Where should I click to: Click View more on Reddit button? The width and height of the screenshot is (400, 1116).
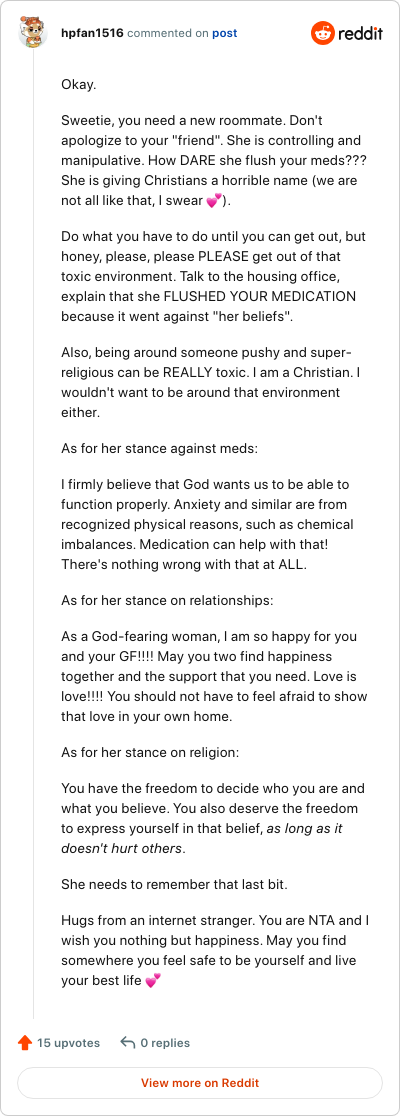click(200, 1083)
